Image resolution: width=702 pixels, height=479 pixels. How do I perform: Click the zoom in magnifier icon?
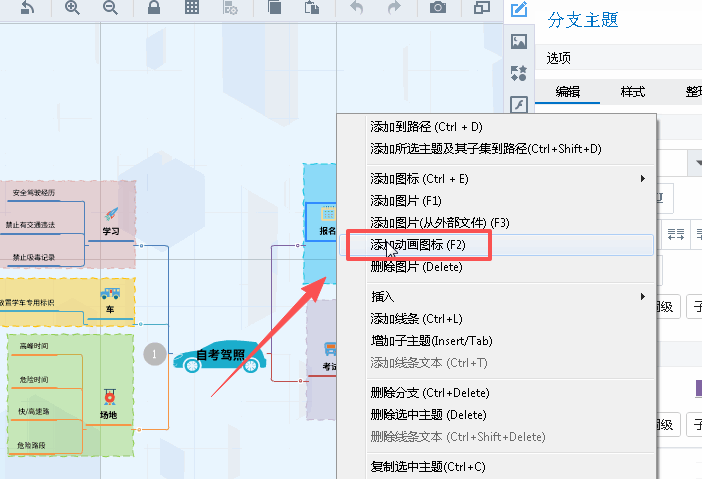72,8
